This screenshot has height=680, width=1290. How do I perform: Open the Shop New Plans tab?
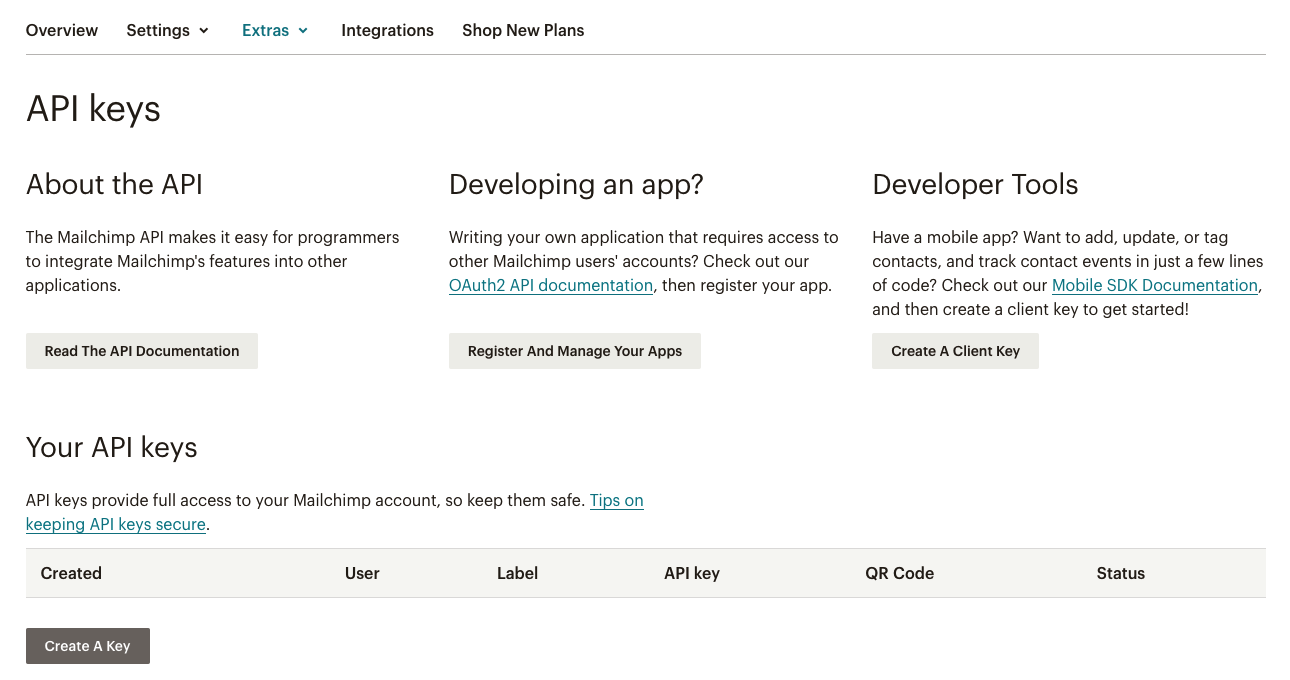click(x=523, y=30)
